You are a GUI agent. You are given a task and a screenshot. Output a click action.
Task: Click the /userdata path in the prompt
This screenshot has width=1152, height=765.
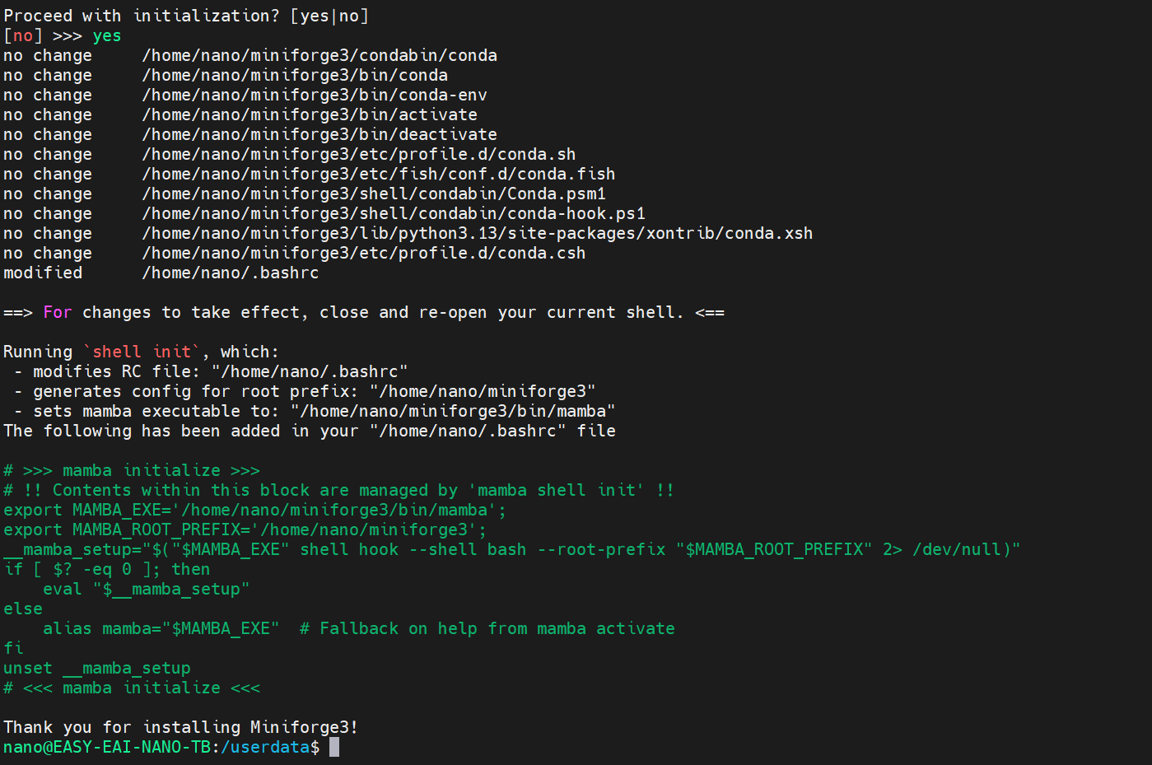265,747
